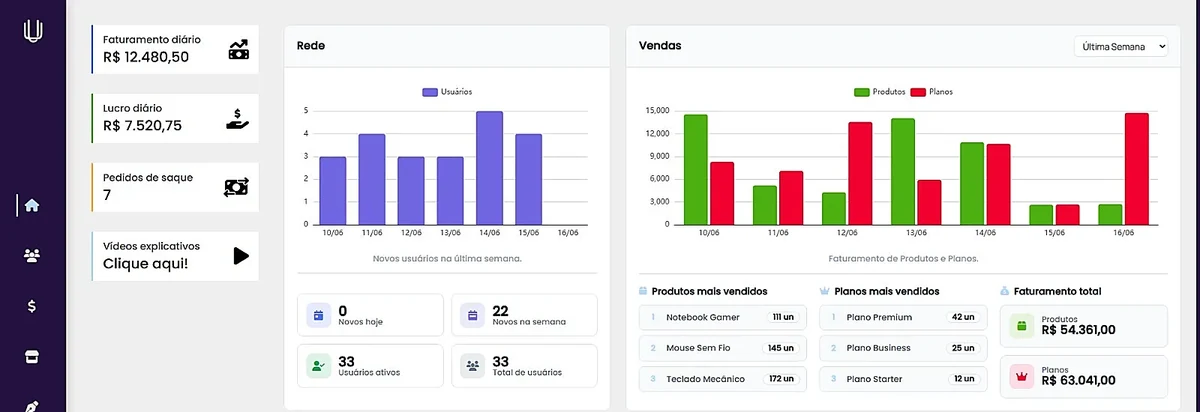Click the Vendas panel title
The width and height of the screenshot is (1200, 412).
(660, 45)
